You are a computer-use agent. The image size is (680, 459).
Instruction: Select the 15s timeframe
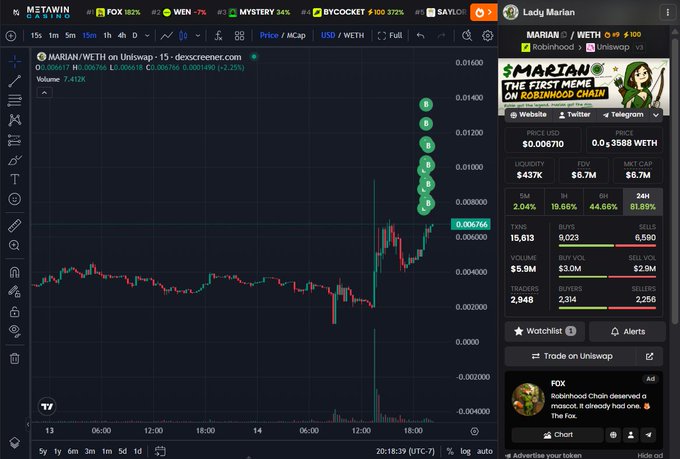[x=36, y=36]
